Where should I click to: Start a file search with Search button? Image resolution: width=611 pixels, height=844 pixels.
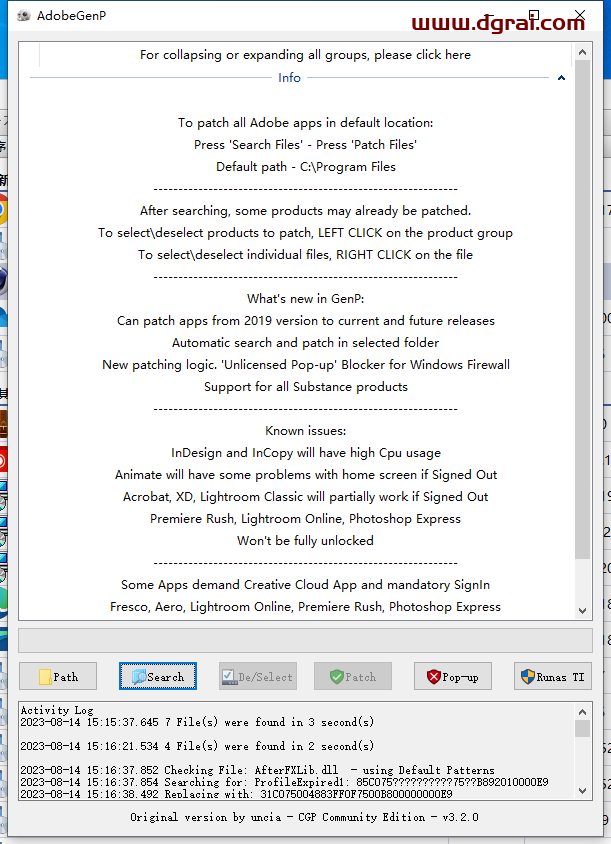tap(158, 676)
